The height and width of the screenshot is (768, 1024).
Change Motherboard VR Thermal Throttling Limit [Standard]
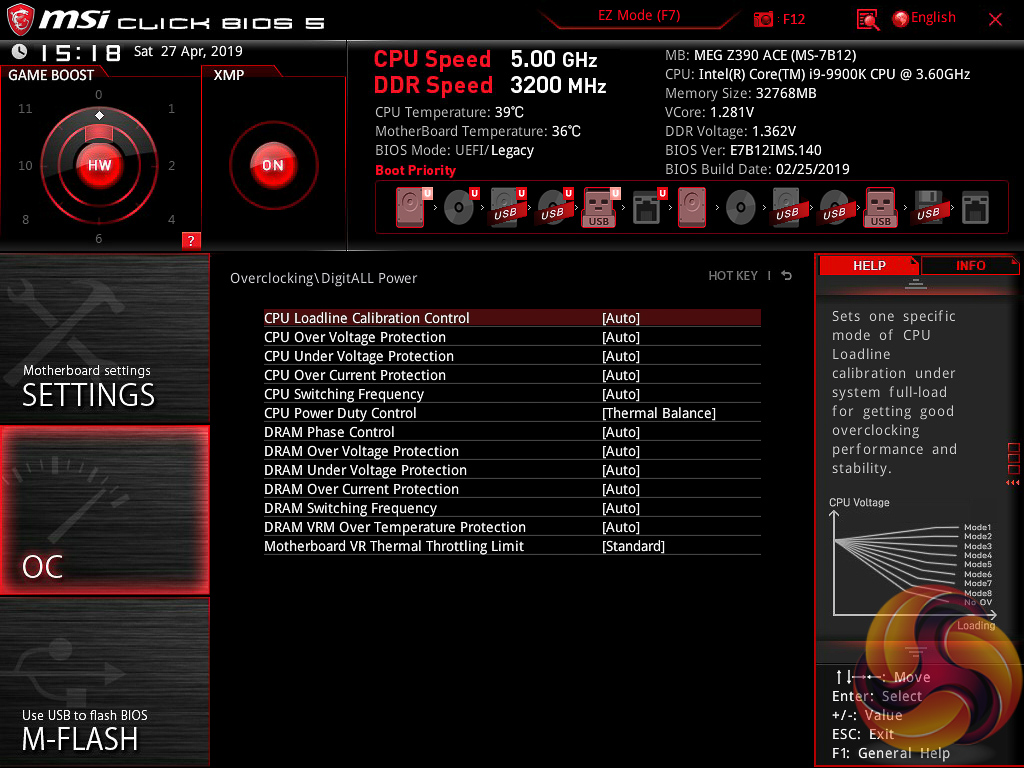(633, 546)
